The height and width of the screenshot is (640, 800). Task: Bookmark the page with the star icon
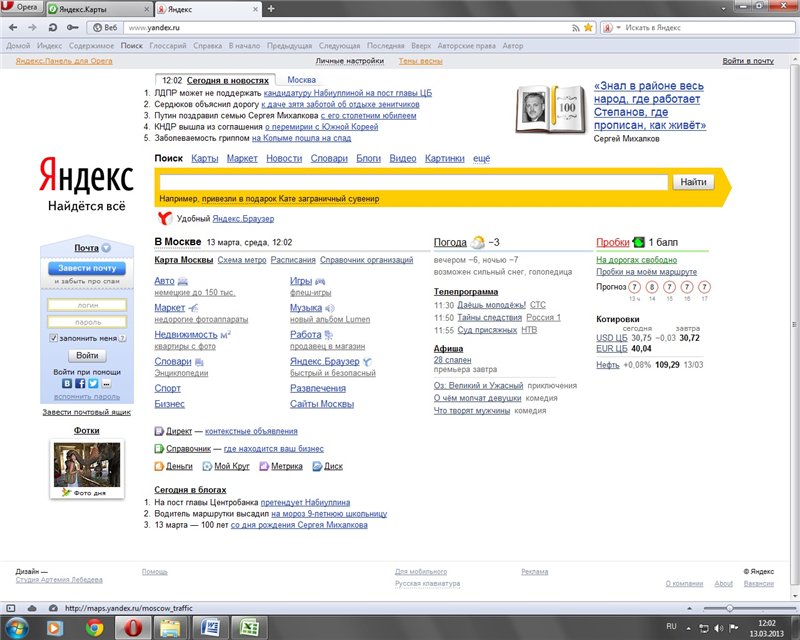pyautogui.click(x=588, y=28)
